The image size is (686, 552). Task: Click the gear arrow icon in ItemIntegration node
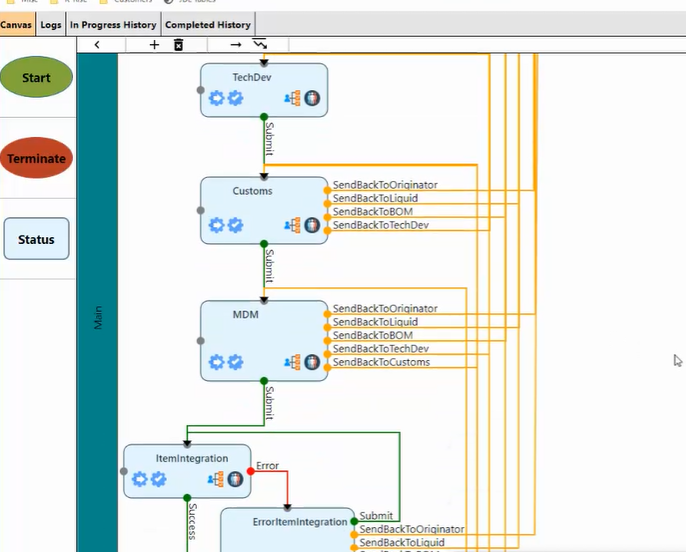tap(140, 479)
